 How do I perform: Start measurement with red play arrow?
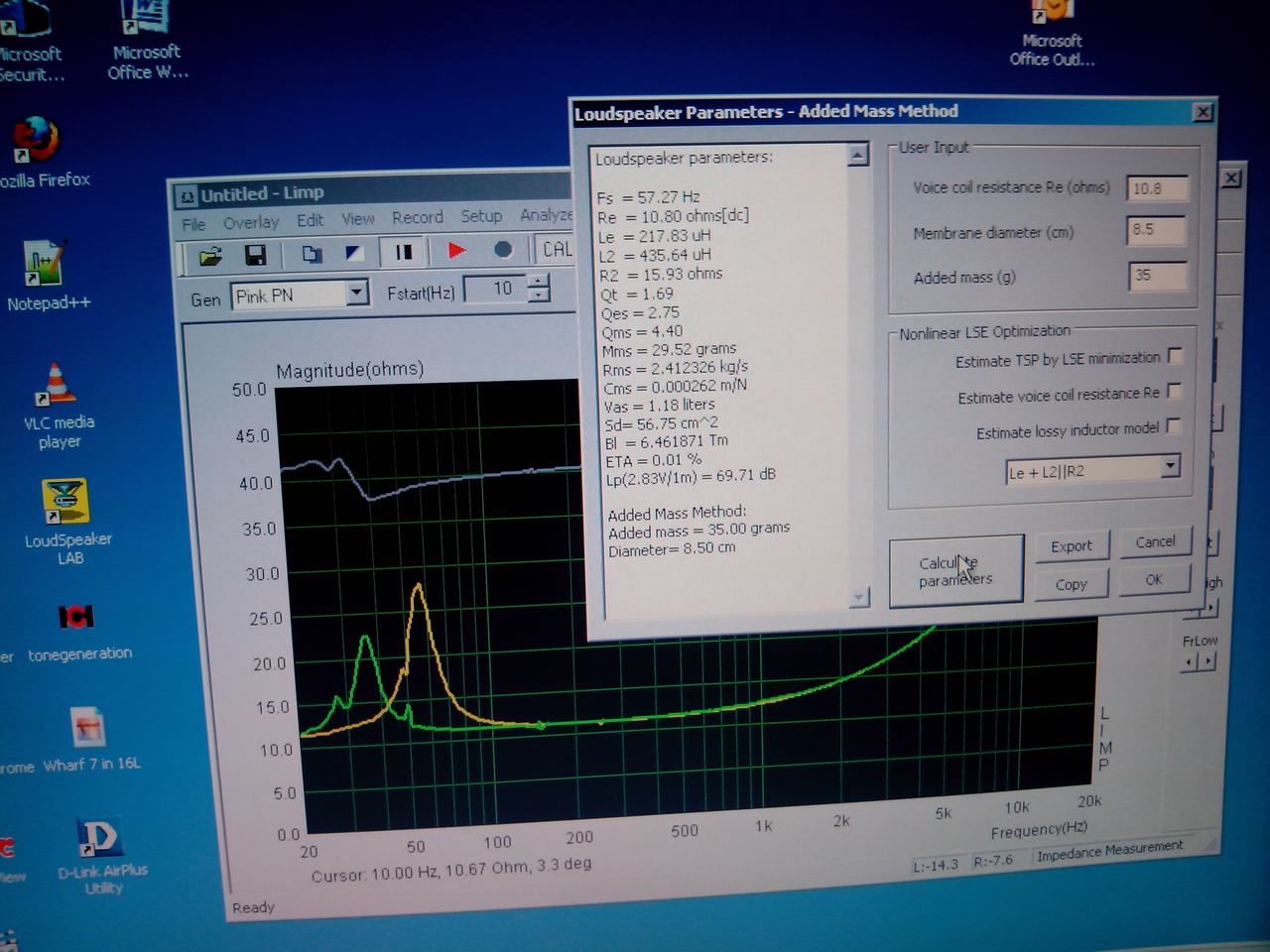click(x=456, y=250)
